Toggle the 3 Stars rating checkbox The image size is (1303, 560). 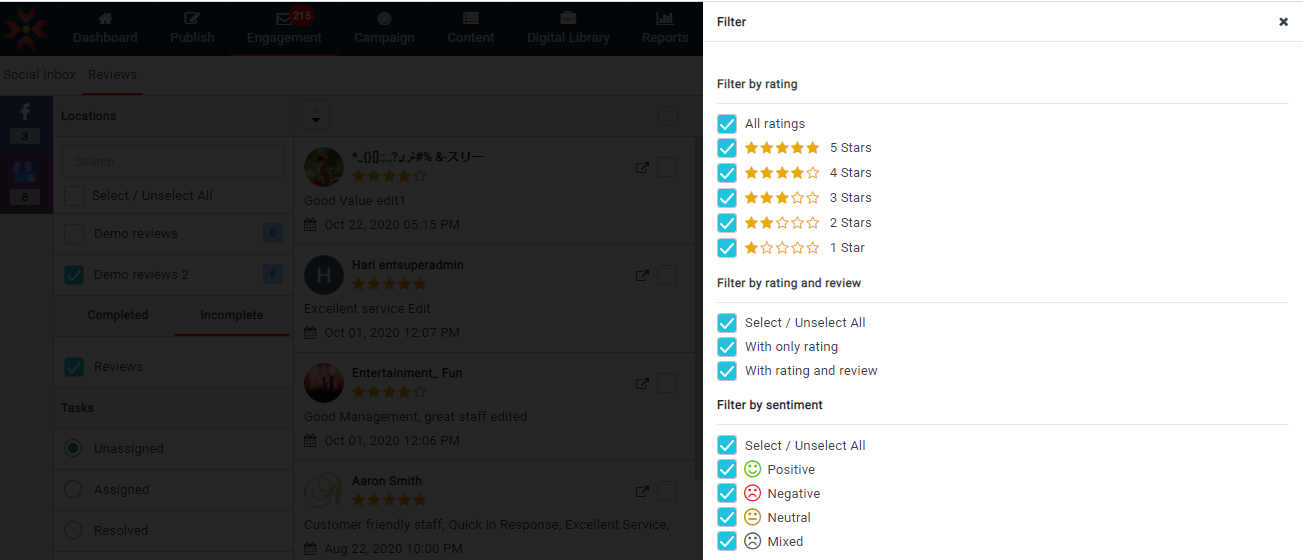click(x=727, y=198)
